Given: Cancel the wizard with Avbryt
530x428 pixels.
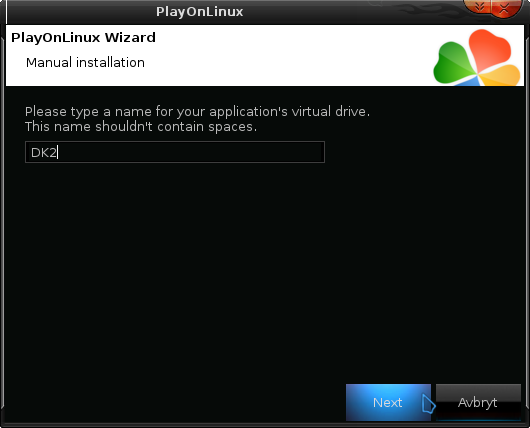Looking at the screenshot, I should coord(478,402).
